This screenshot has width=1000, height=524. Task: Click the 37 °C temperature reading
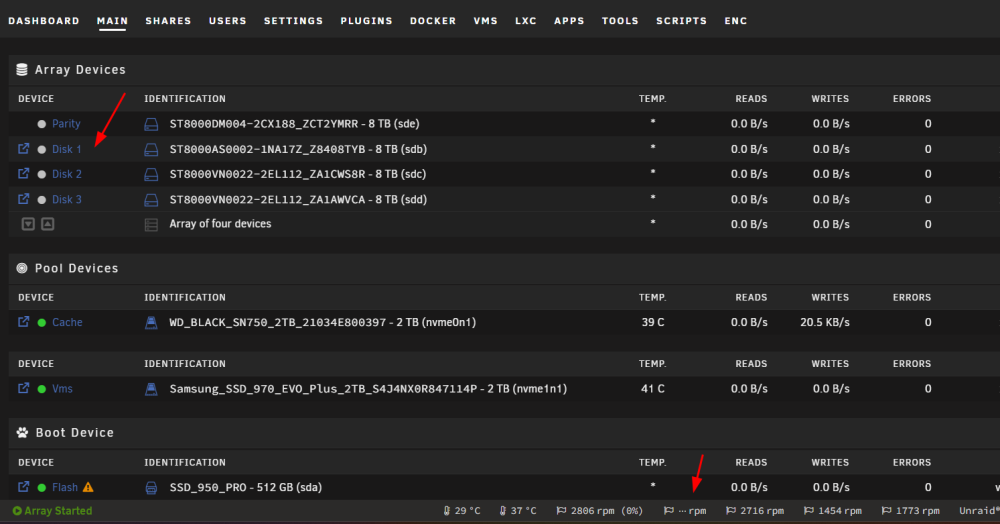click(518, 511)
